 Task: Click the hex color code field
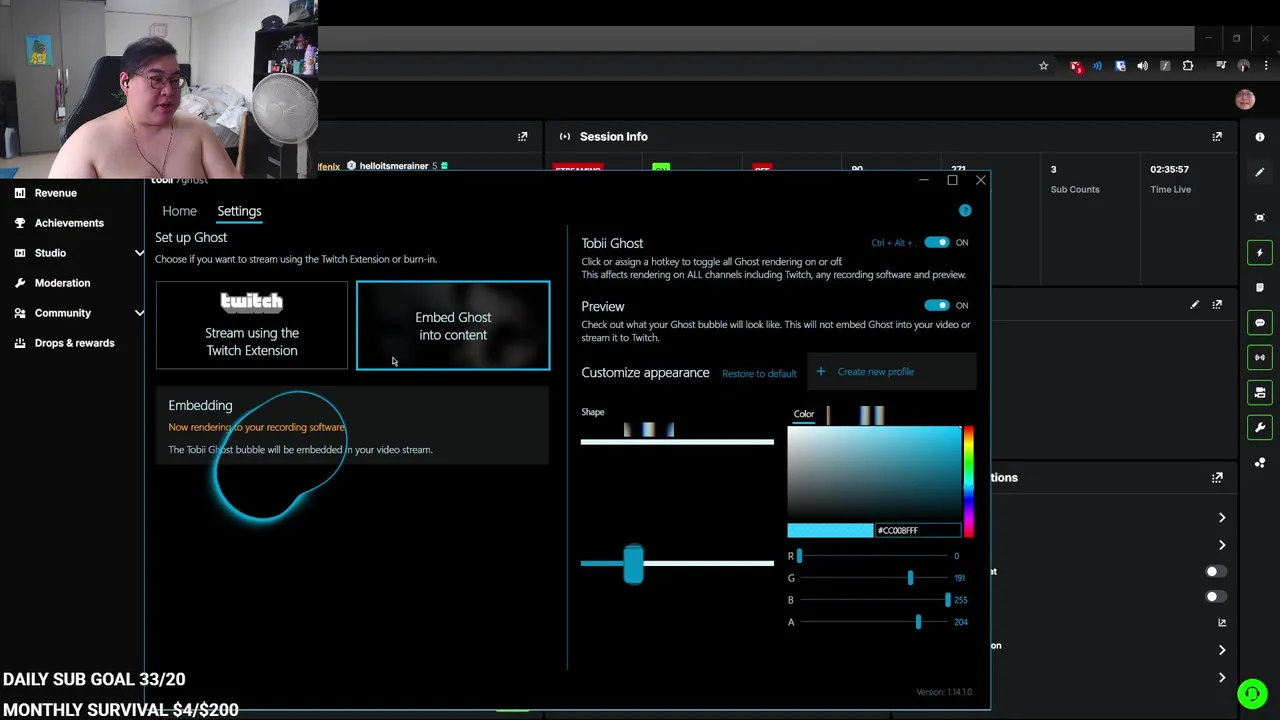(x=917, y=530)
